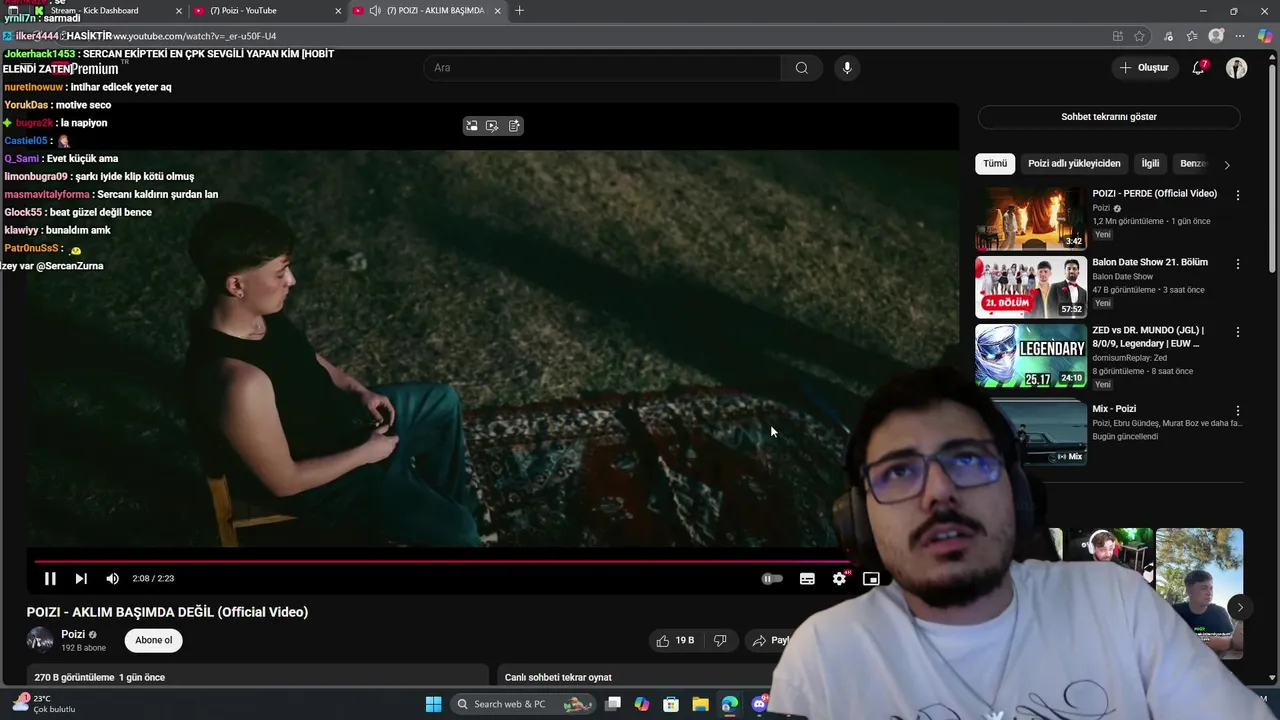
Task: Mute the playing tab via speaker icon
Action: 375,11
